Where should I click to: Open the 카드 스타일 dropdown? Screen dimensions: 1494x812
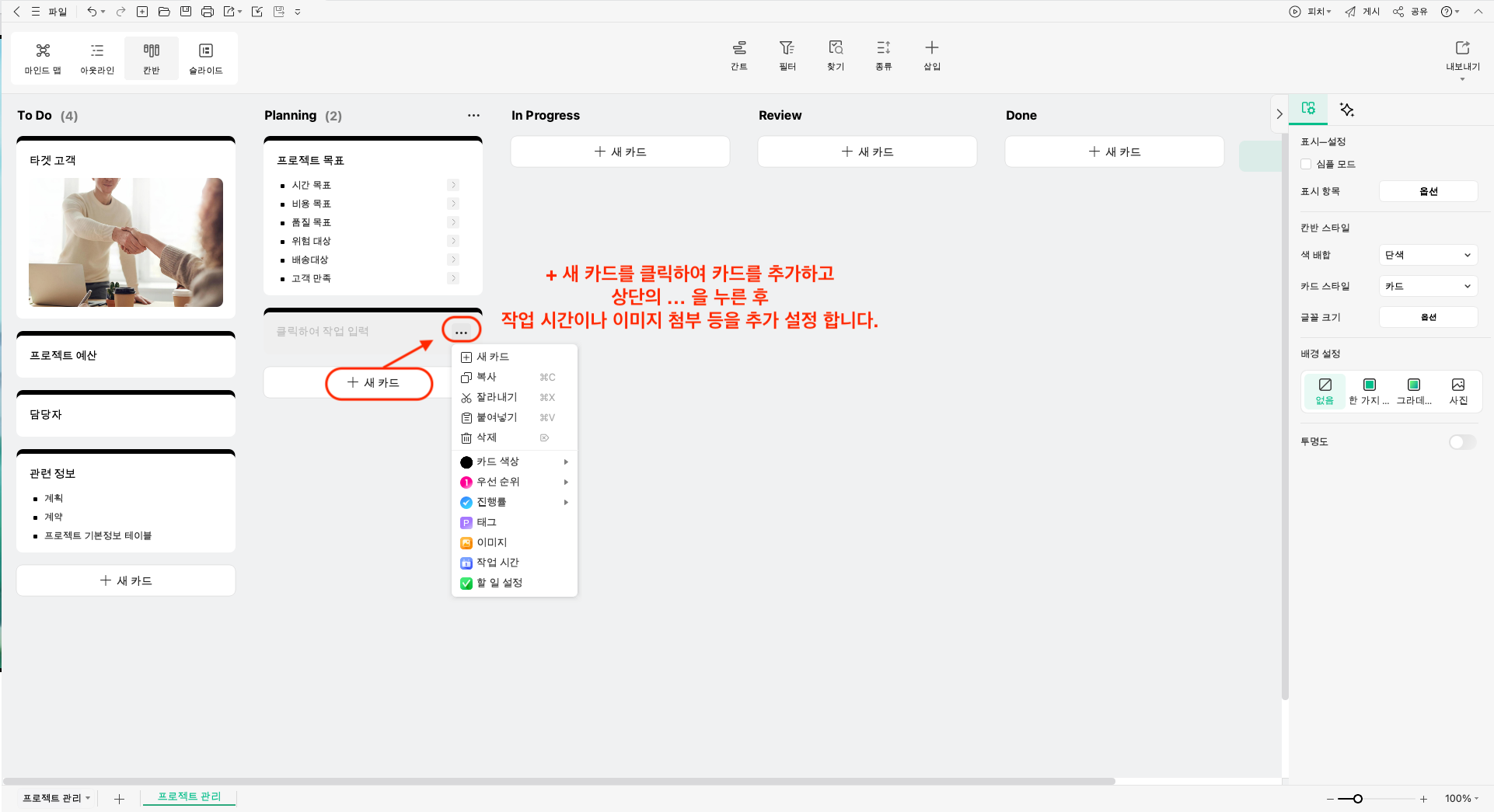(x=1427, y=285)
